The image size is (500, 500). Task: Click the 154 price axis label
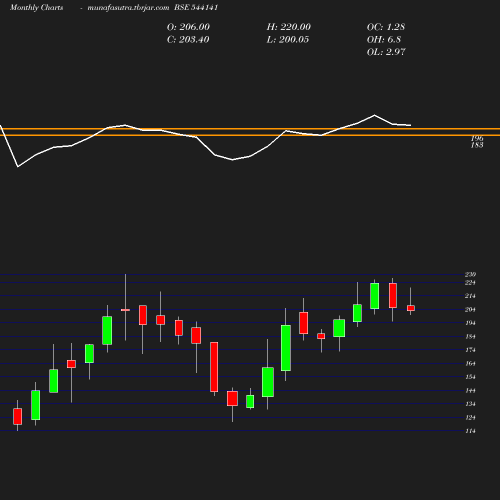pyautogui.click(x=470, y=377)
